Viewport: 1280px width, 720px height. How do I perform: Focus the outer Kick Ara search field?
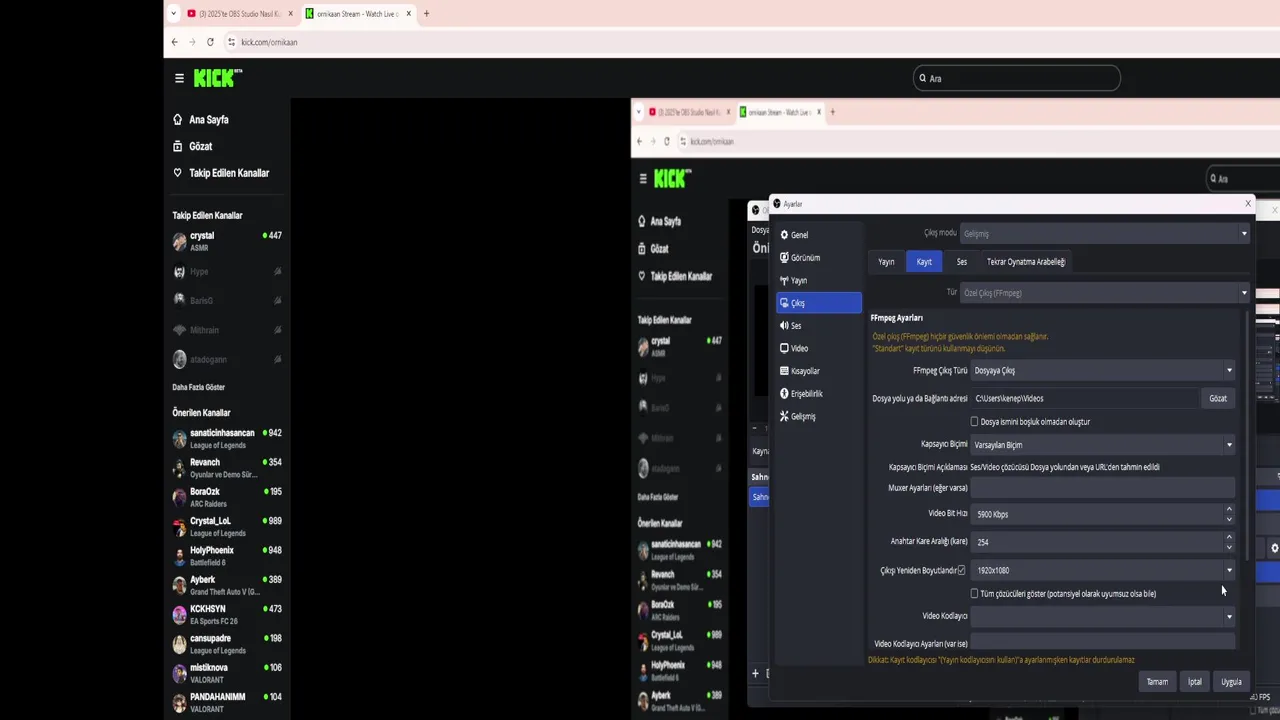(1017, 78)
